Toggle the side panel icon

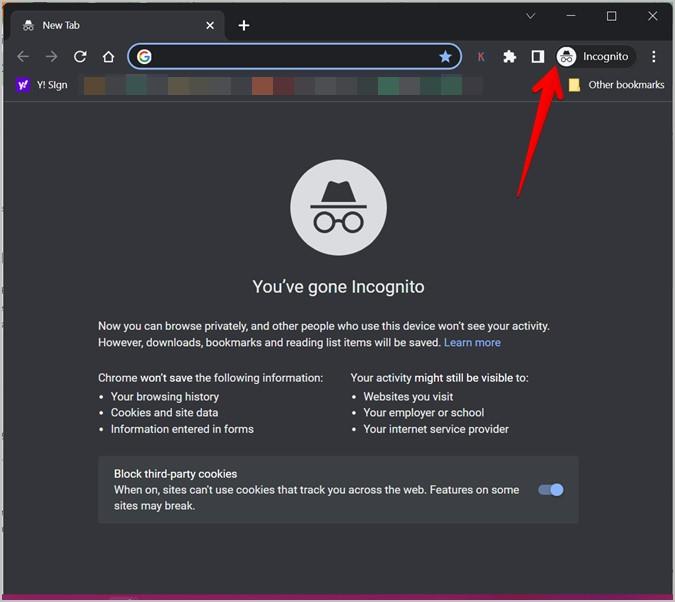point(538,56)
